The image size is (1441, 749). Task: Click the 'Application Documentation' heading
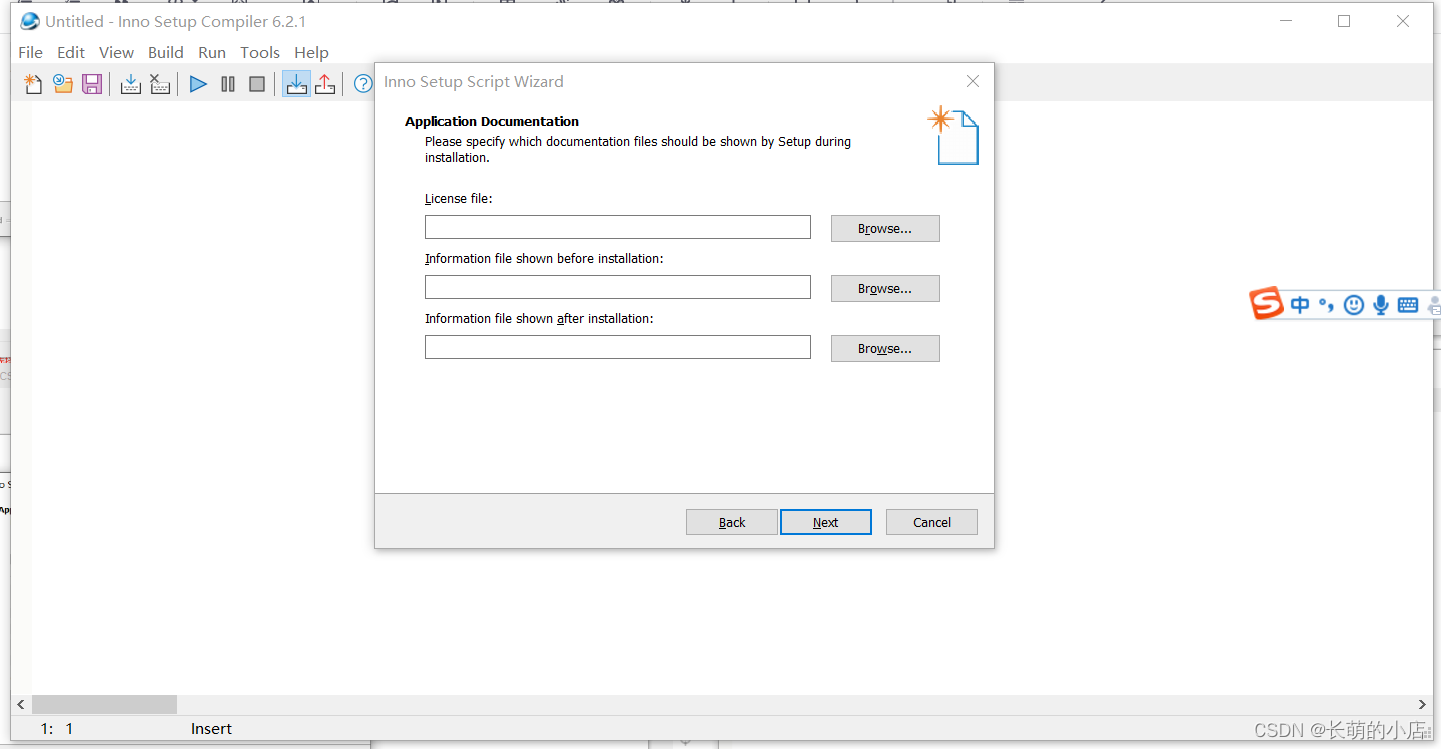pyautogui.click(x=492, y=121)
